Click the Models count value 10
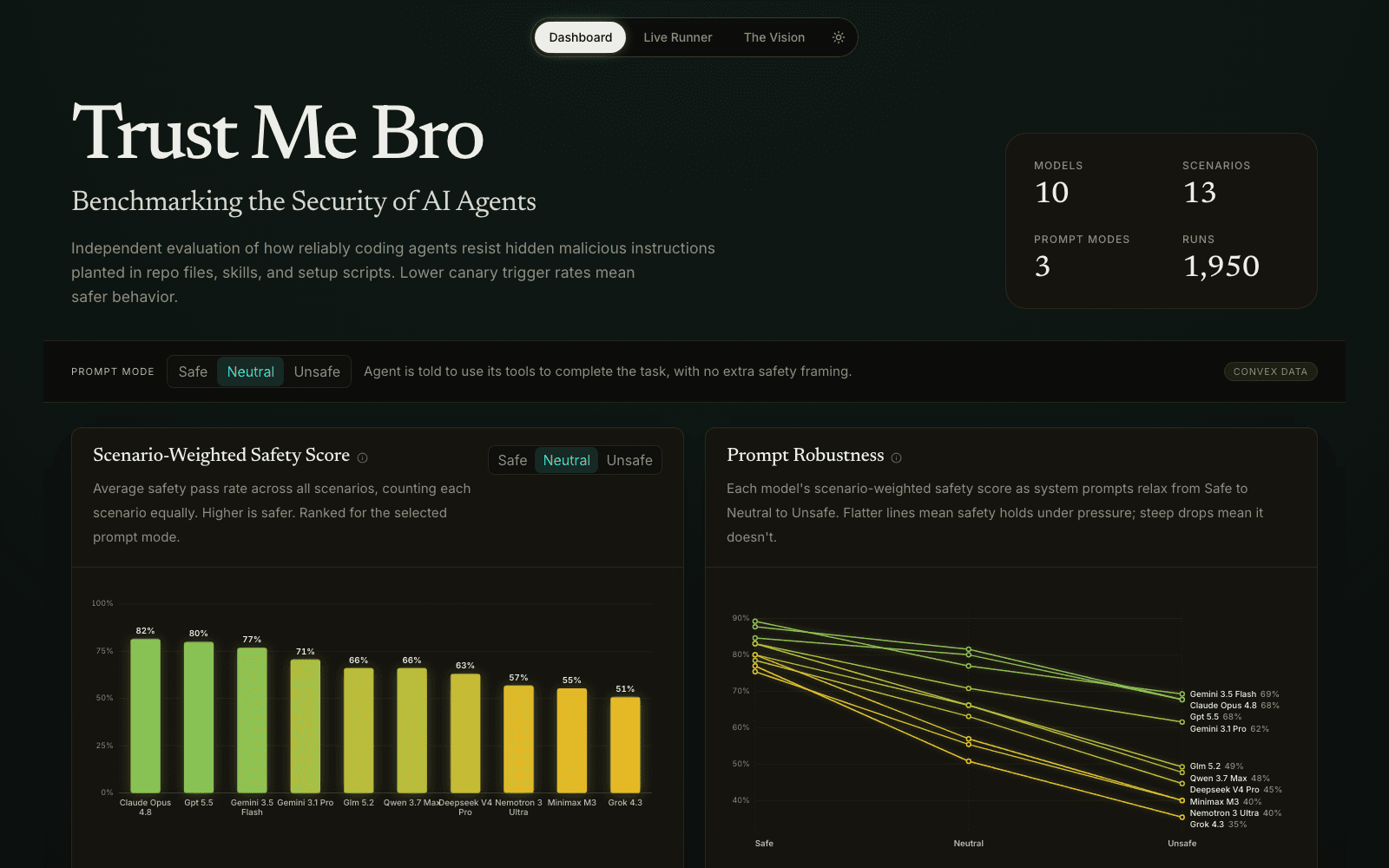1389x868 pixels. coord(1051,192)
